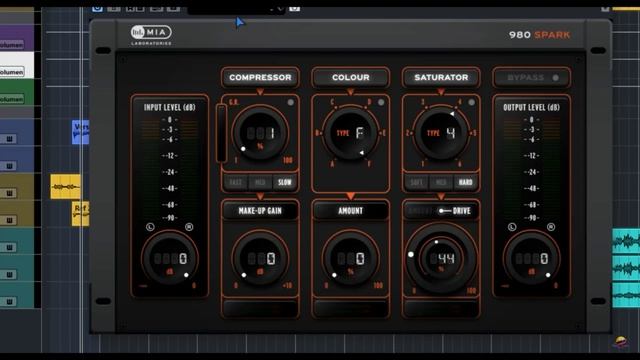640x360 pixels.
Task: Select saturator type 3 on the dial
Action: point(423,102)
